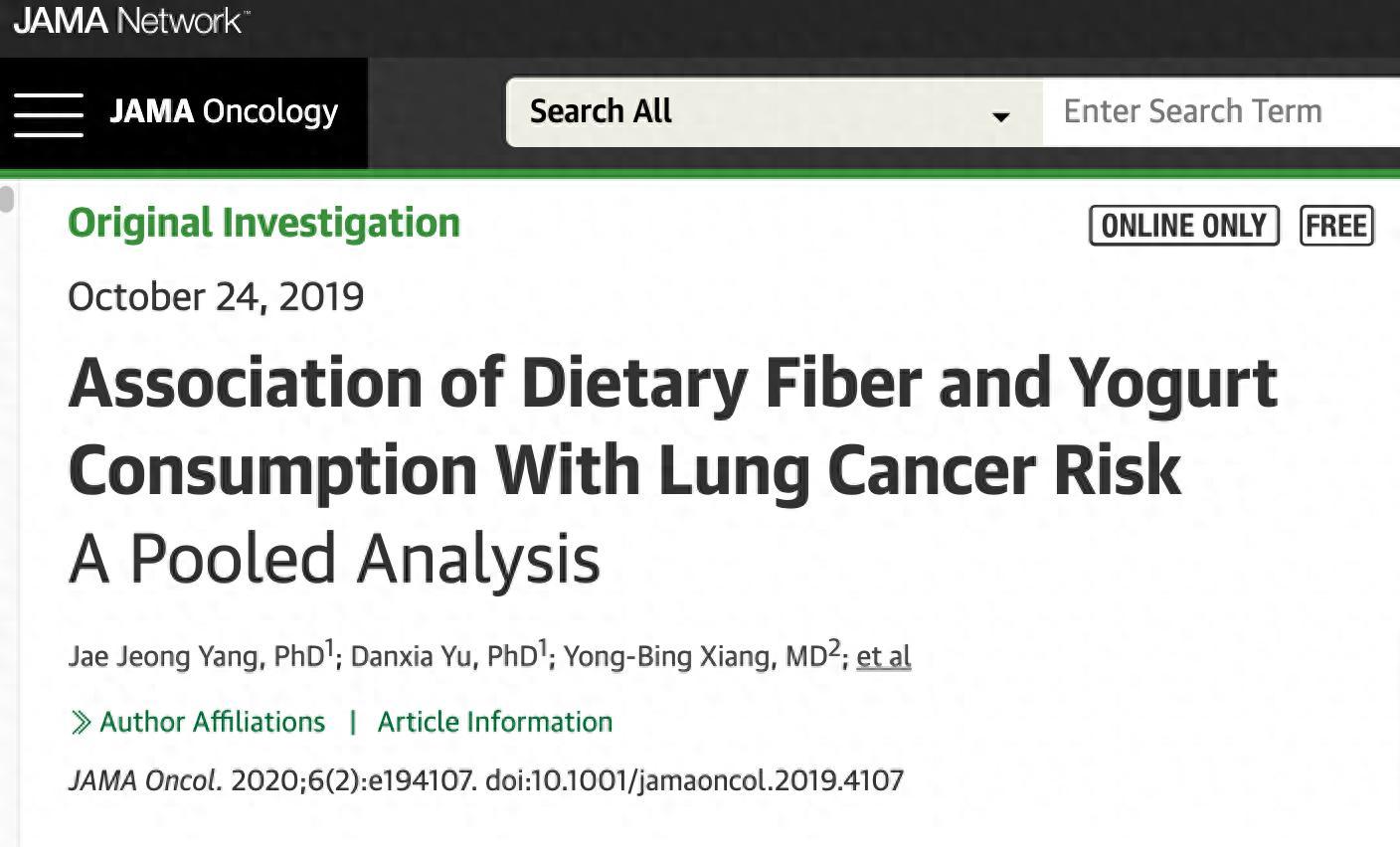Focus the Enter Search Term field
Viewport: 1400px width, 847px height.
(x=1221, y=111)
